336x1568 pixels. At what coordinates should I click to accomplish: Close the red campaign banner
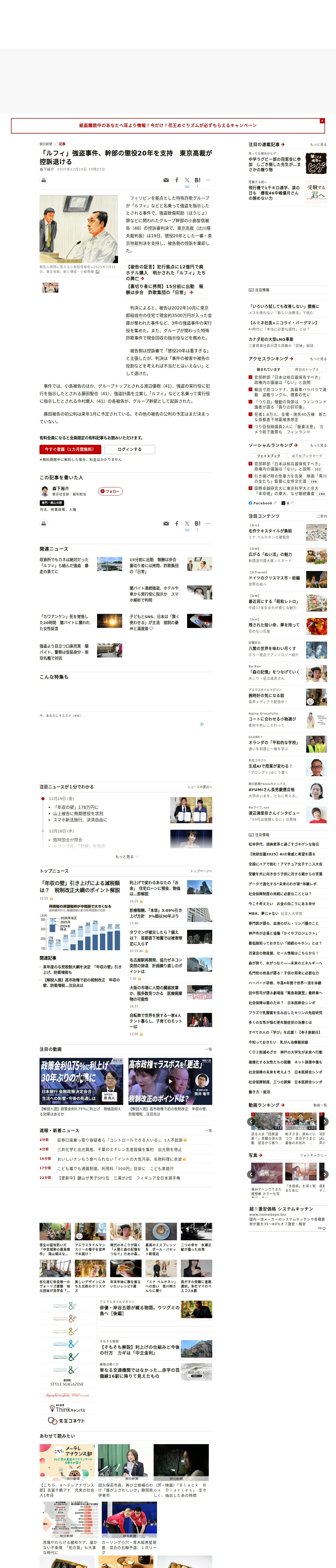click(322, 120)
